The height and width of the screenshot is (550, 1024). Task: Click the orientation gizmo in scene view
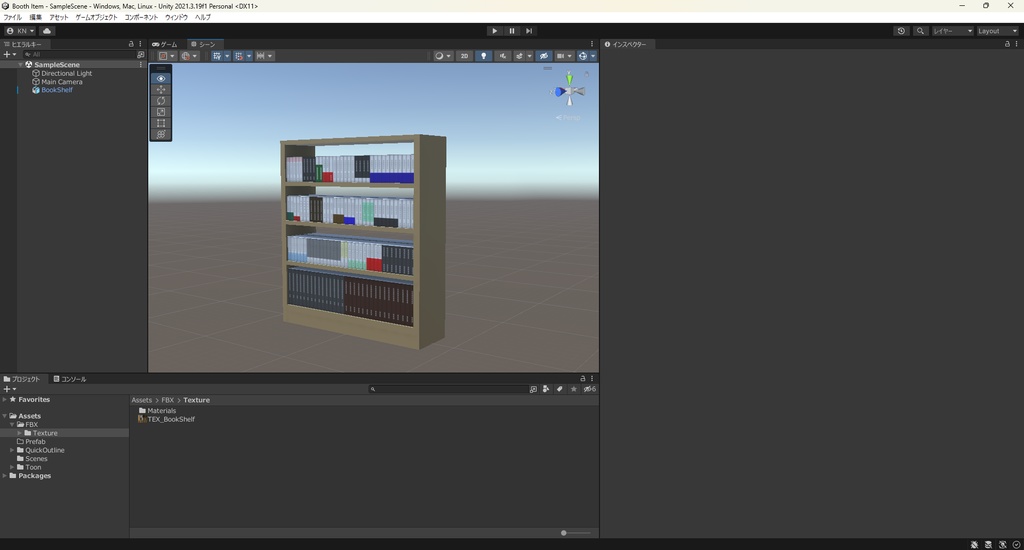[569, 92]
